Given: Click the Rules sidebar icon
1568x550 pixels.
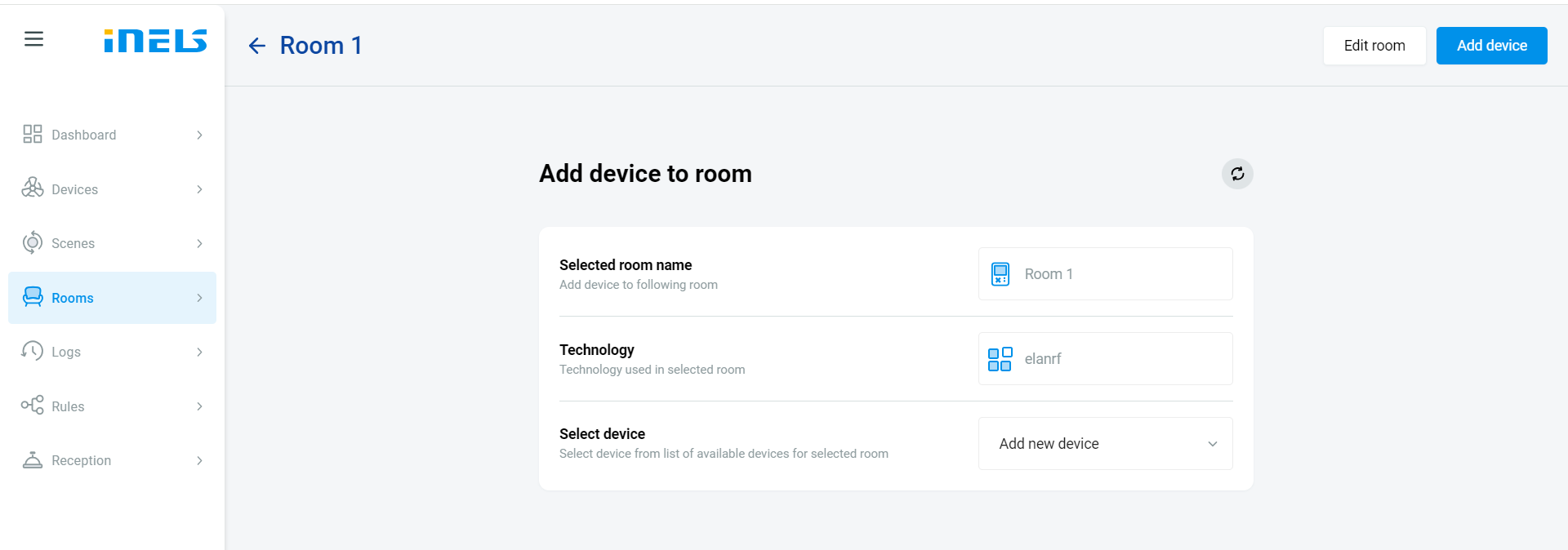Looking at the screenshot, I should pyautogui.click(x=33, y=406).
